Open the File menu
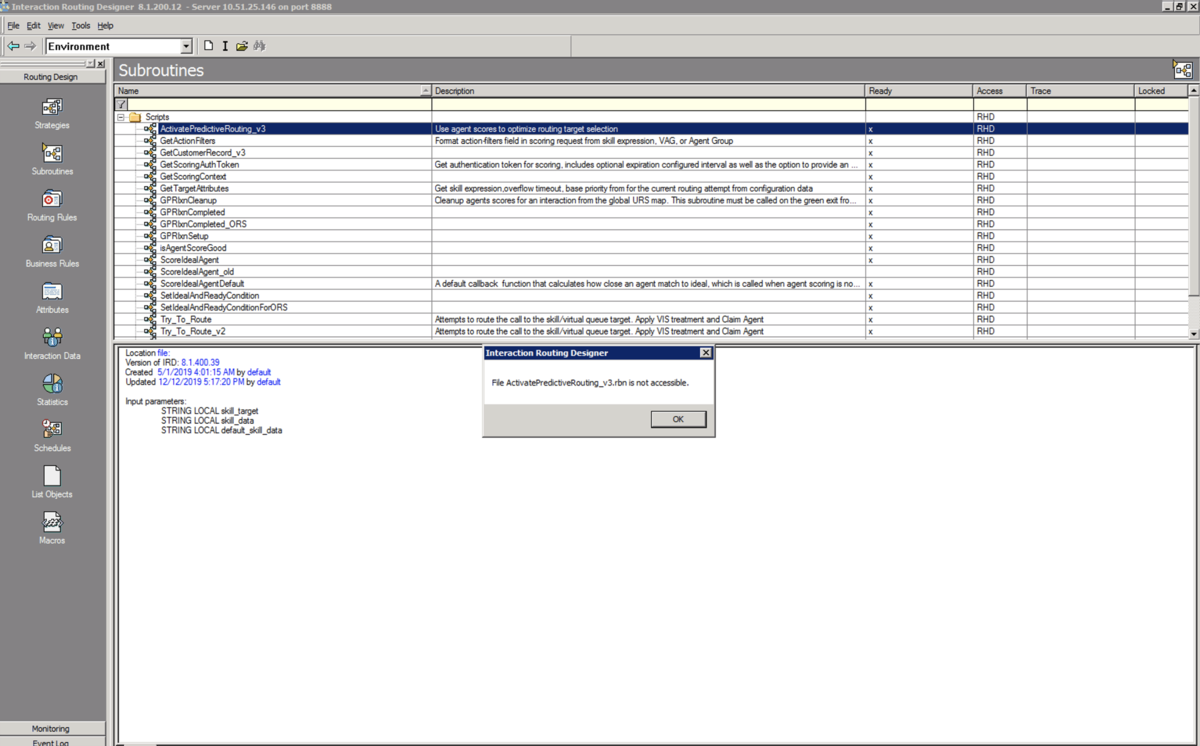The width and height of the screenshot is (1200, 746). 14,25
